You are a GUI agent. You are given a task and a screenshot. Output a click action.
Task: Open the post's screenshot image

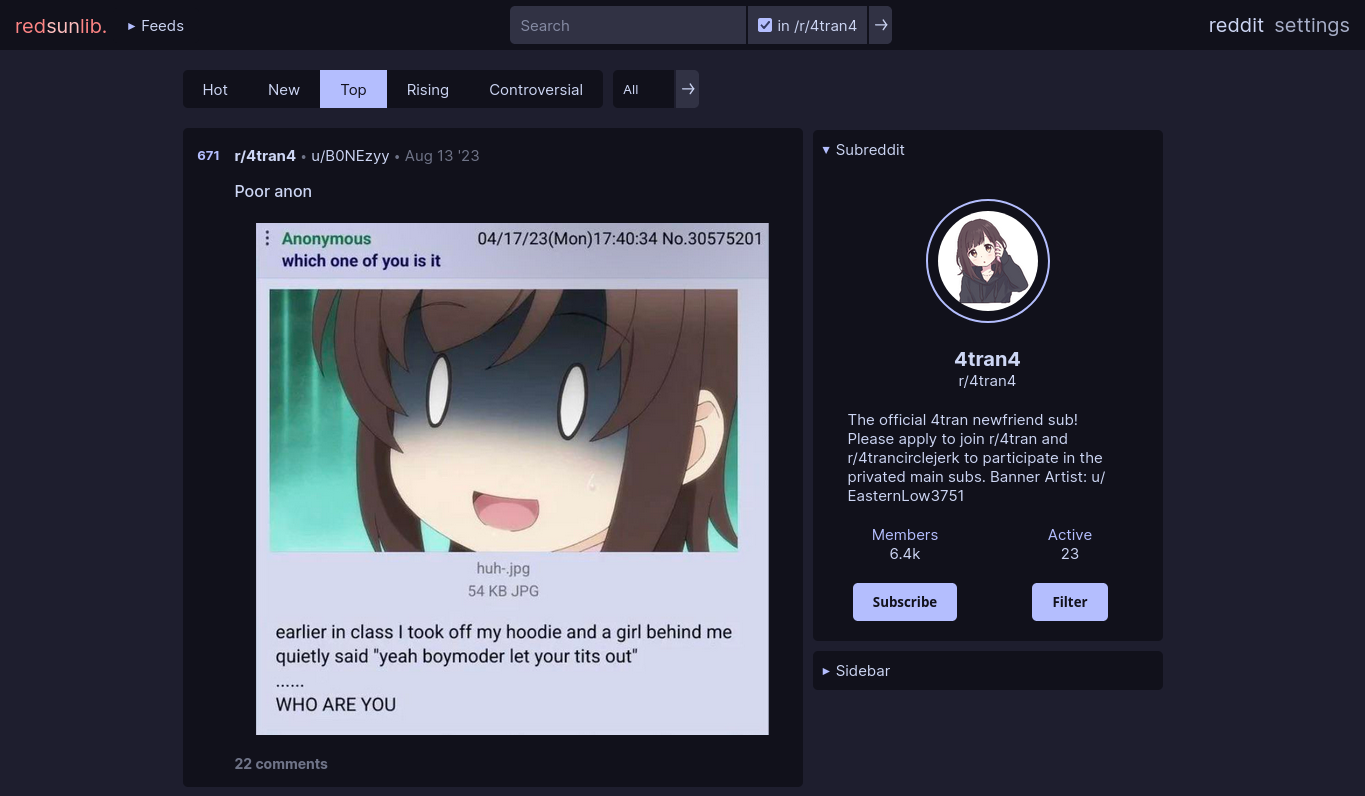pyautogui.click(x=512, y=479)
